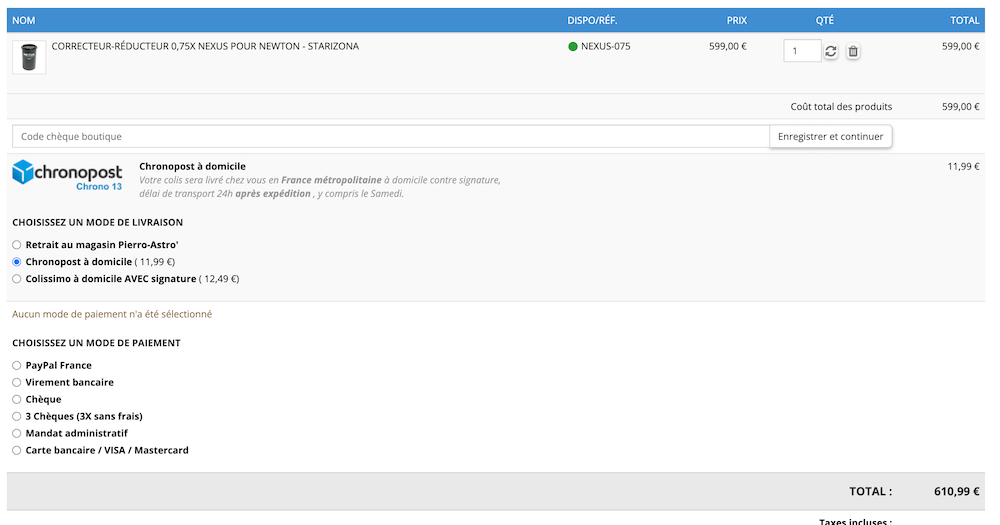Viewport: 1000px width, 525px height.
Task: Select Chronopost à domicile delivery option
Action: point(17,262)
